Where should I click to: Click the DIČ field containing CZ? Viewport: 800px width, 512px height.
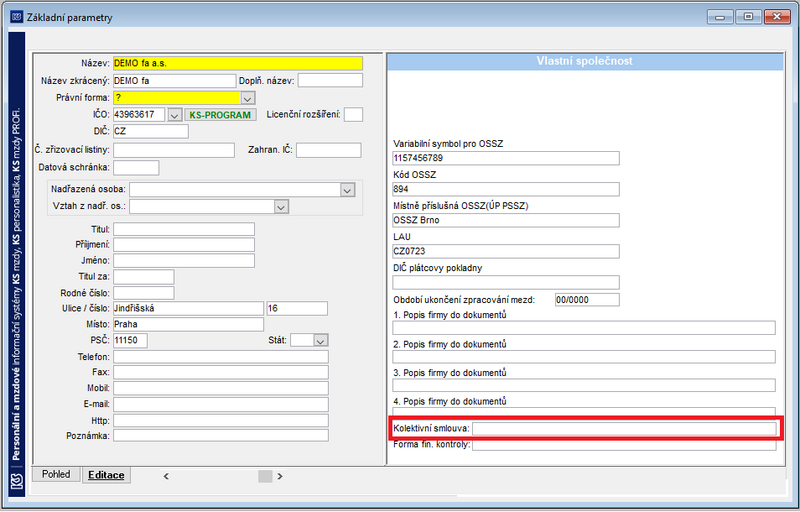151,131
